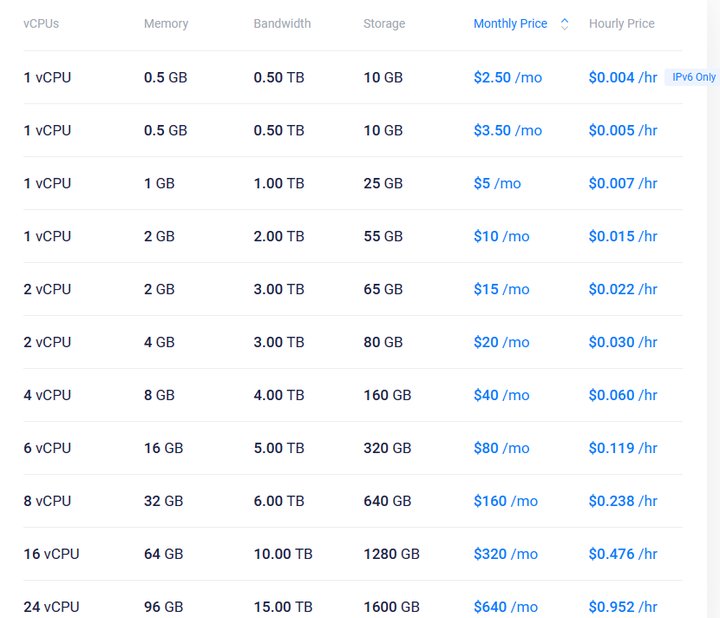Select the 8 vCPU row
This screenshot has height=618, width=720.
click(353, 501)
